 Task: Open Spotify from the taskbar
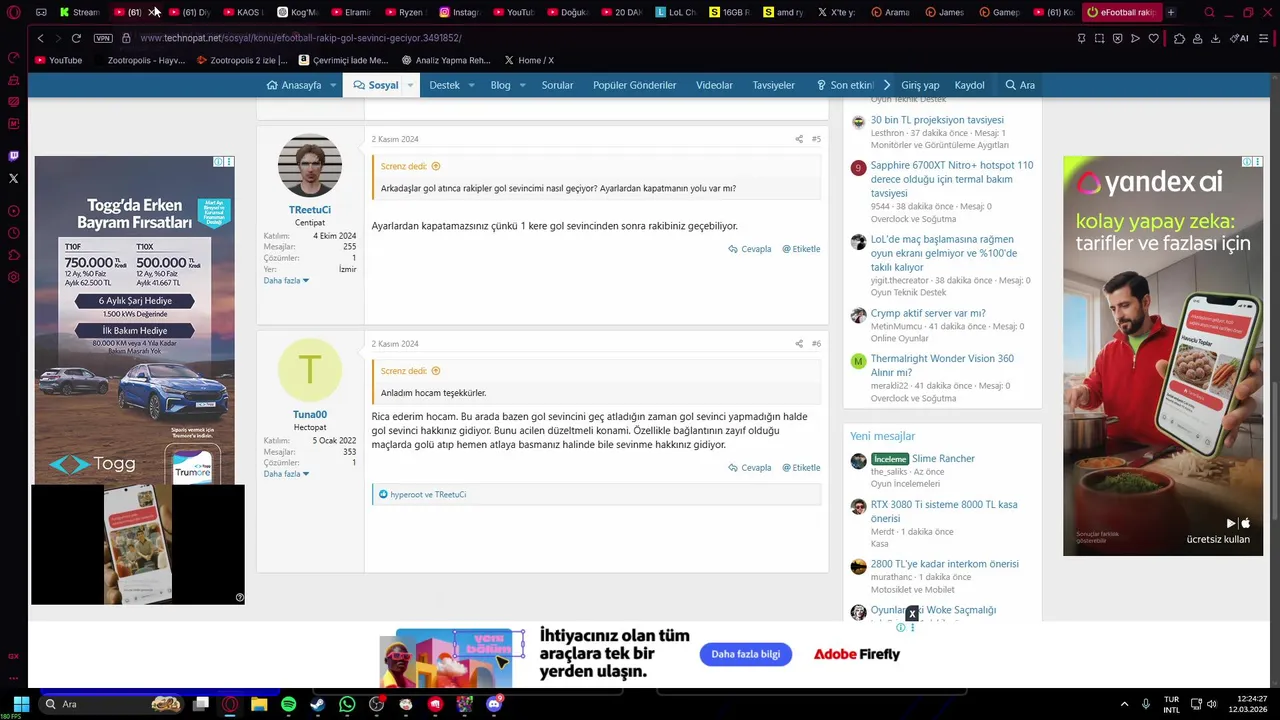coord(288,704)
